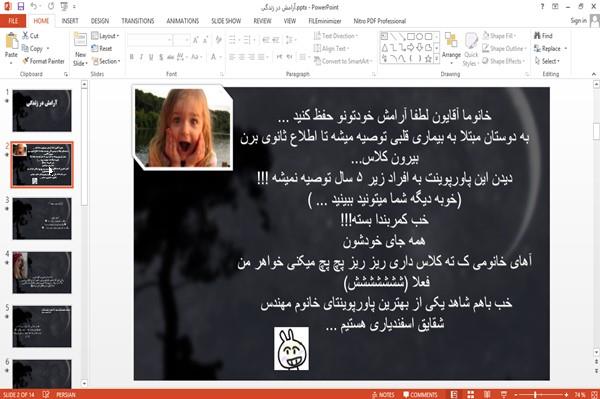
Task: Click the Redo icon in quick access toolbar
Action: click(x=51, y=6)
